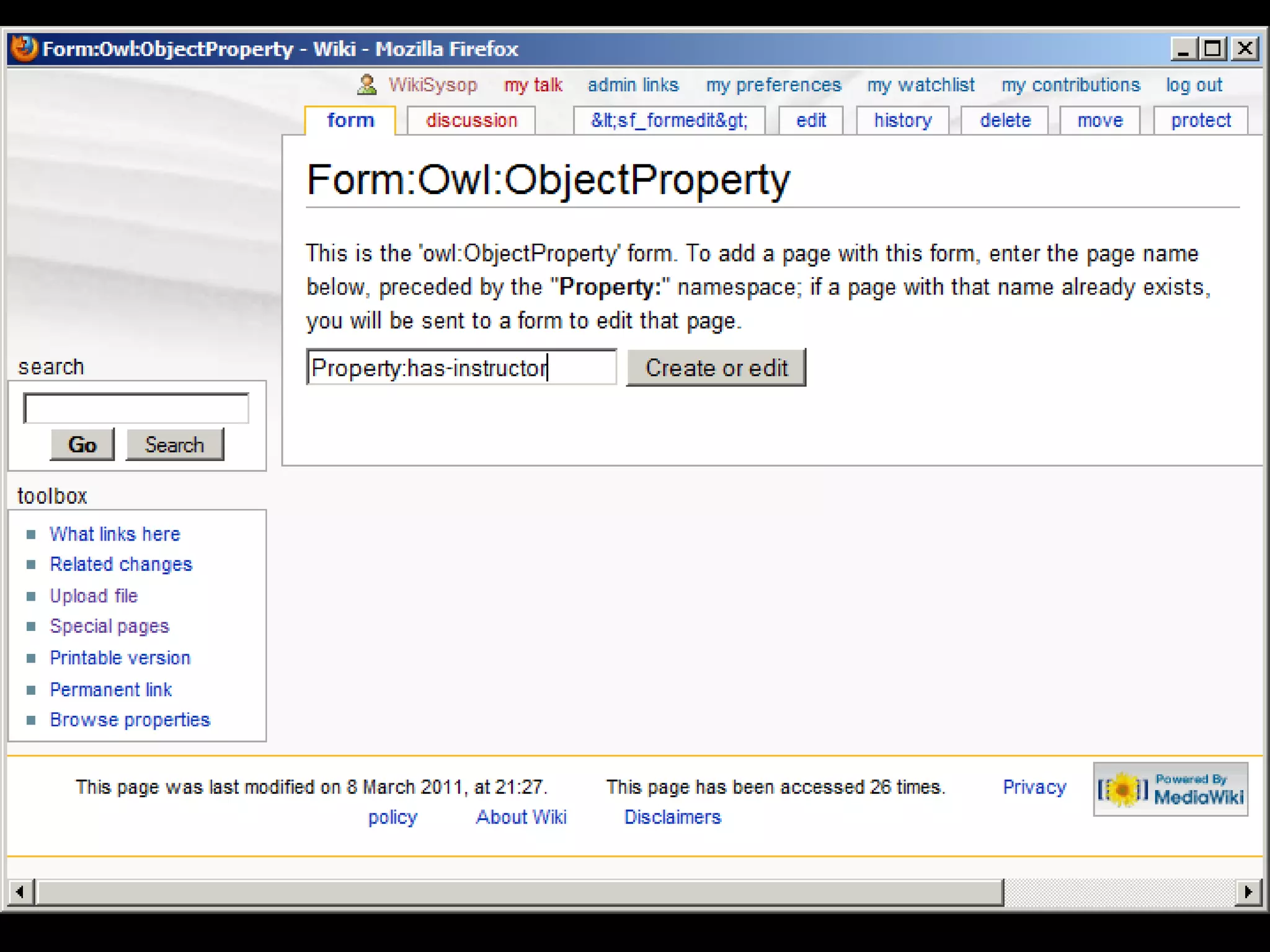This screenshot has height=952, width=1270.
Task: Focus the sidebar search text field
Action: pyautogui.click(x=136, y=408)
